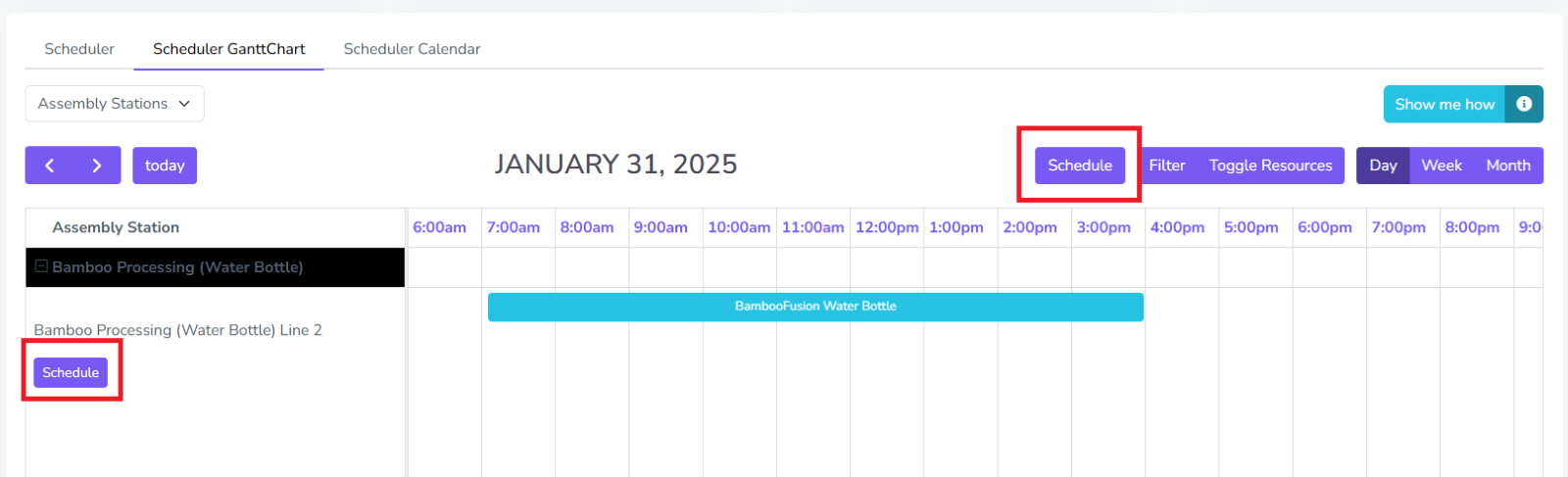This screenshot has height=477, width=1568.
Task: Open the Filter options
Action: coord(1166,166)
